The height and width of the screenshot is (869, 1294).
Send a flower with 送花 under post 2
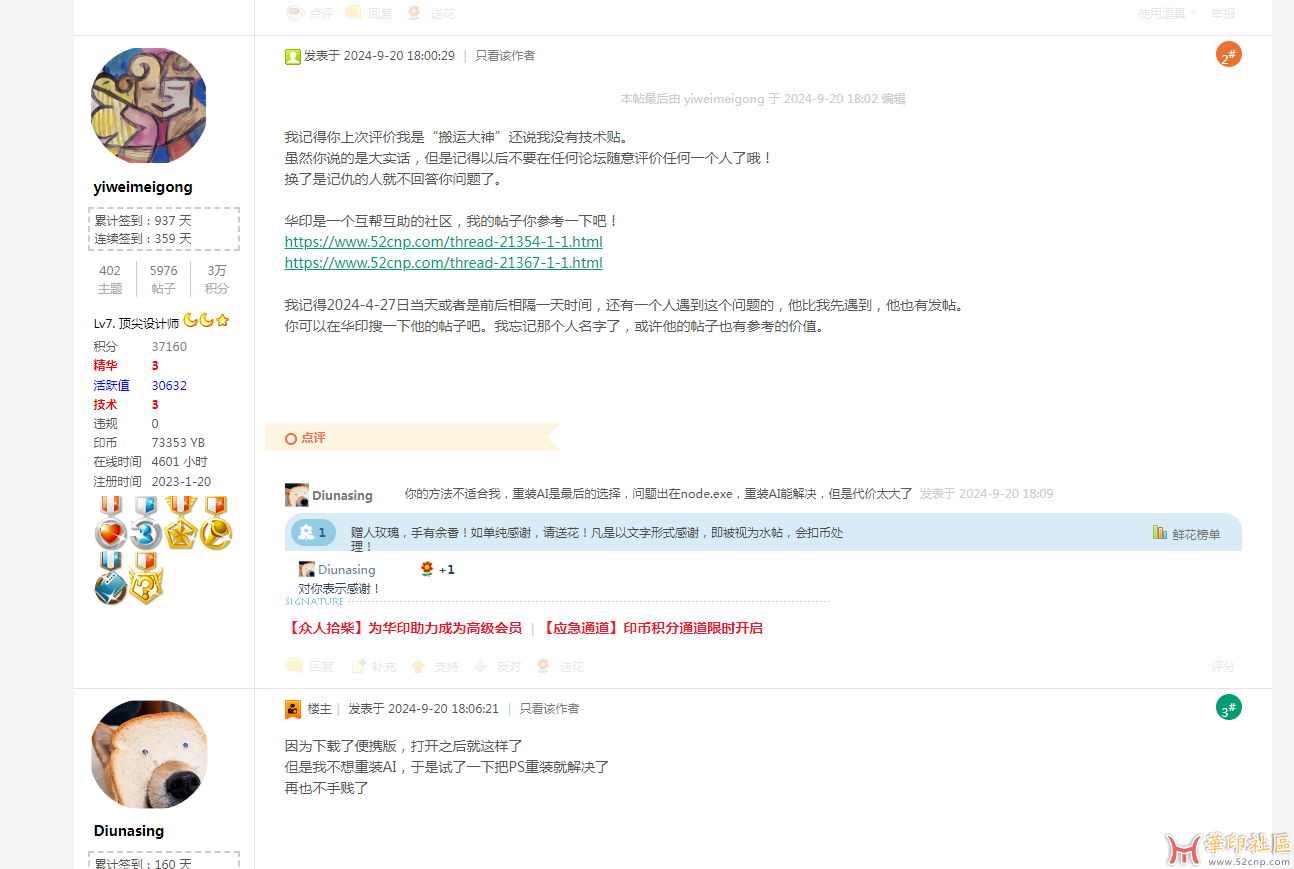pos(543,666)
